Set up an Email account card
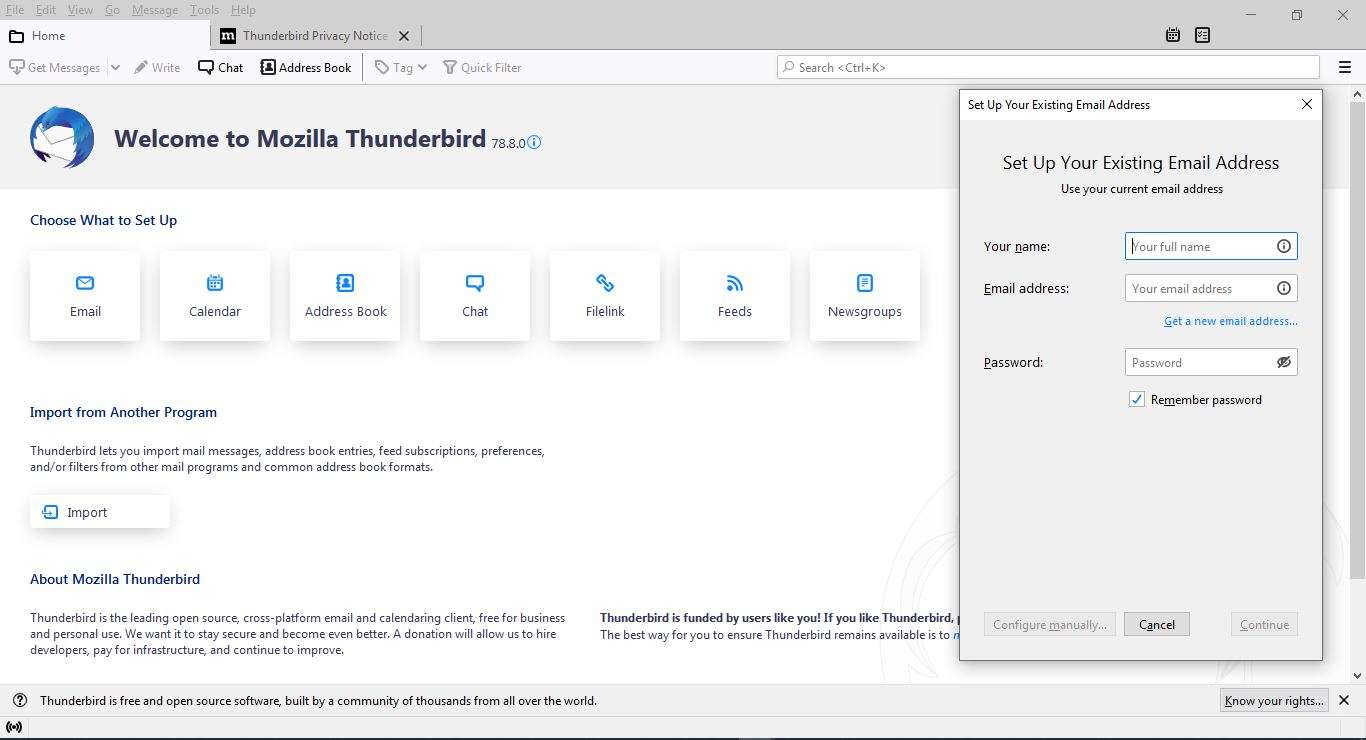The width and height of the screenshot is (1366, 740). click(85, 296)
